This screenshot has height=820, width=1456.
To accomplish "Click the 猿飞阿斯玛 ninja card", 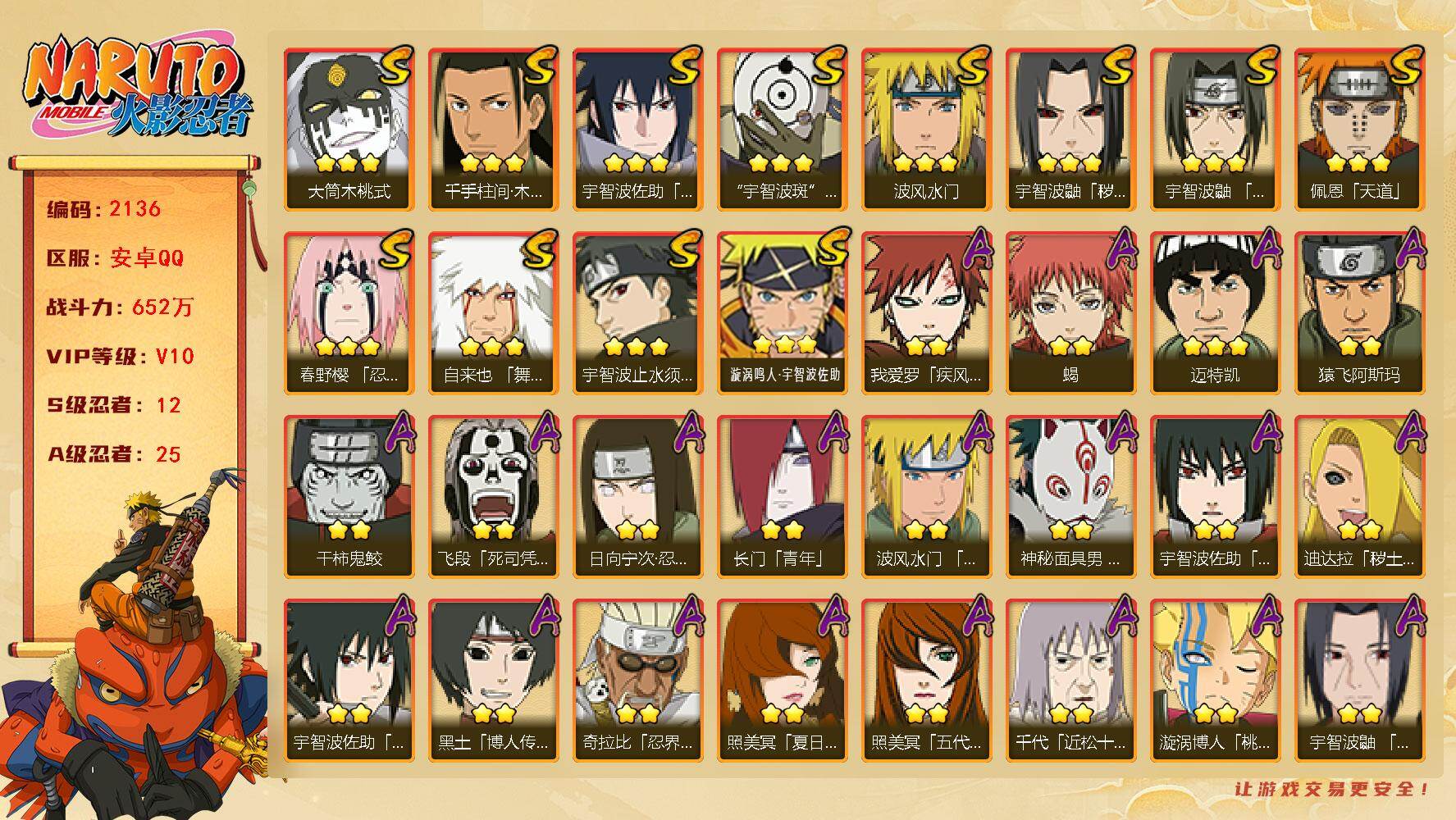I will (1359, 312).
